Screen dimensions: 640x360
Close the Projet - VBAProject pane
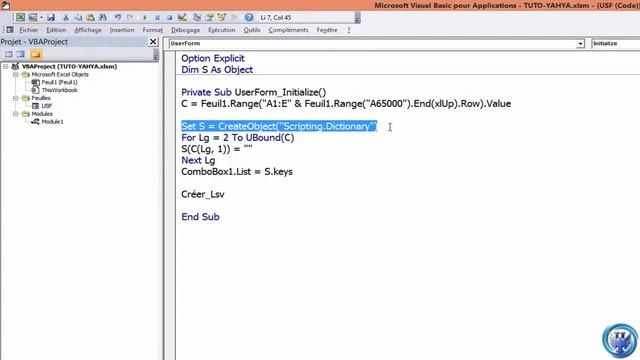pos(153,42)
